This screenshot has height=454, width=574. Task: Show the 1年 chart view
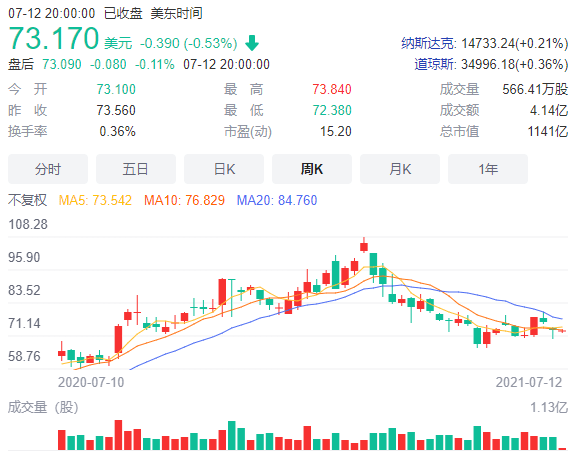(x=488, y=169)
